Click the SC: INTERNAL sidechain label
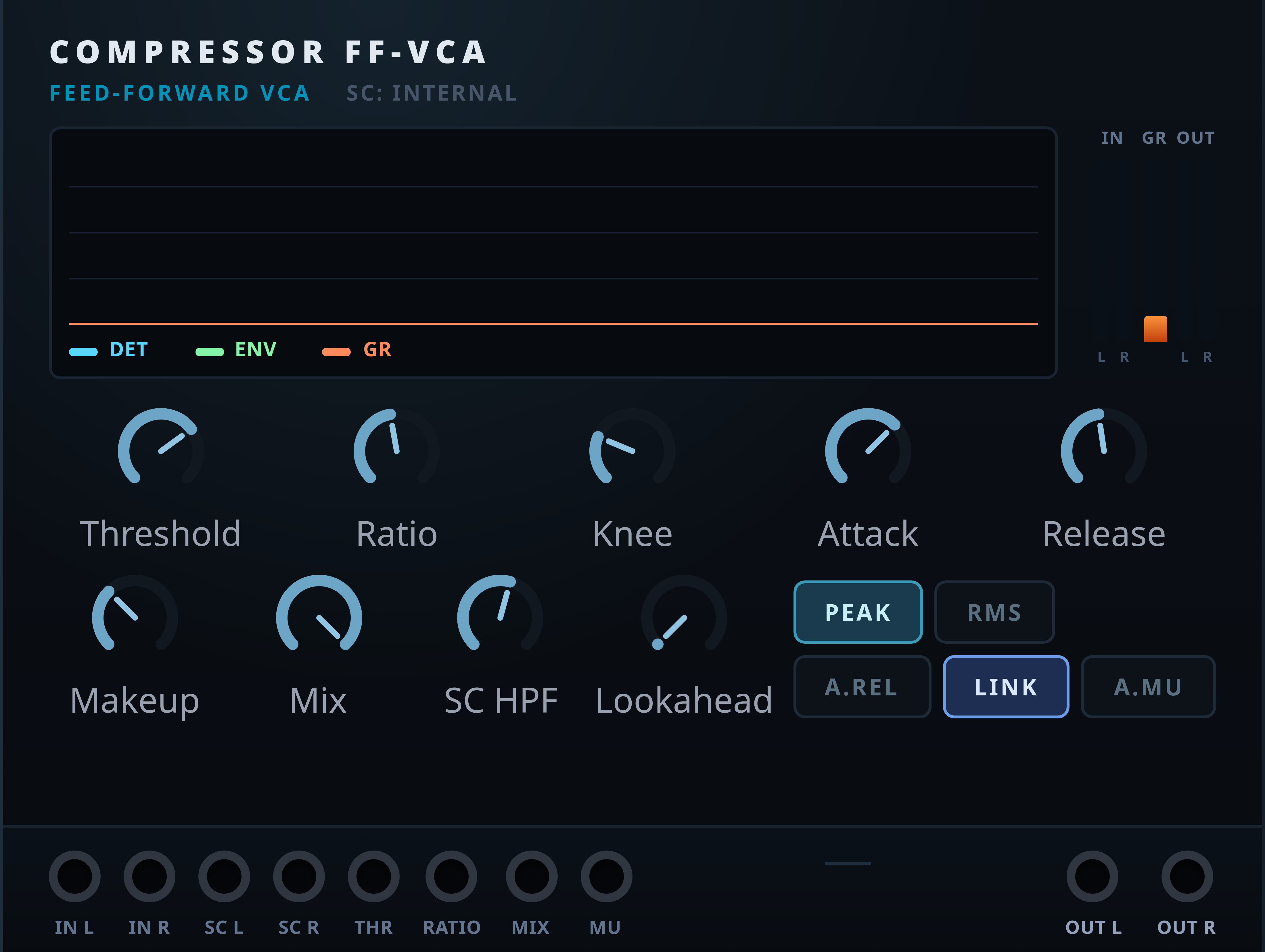Image resolution: width=1265 pixels, height=952 pixels. tap(432, 93)
